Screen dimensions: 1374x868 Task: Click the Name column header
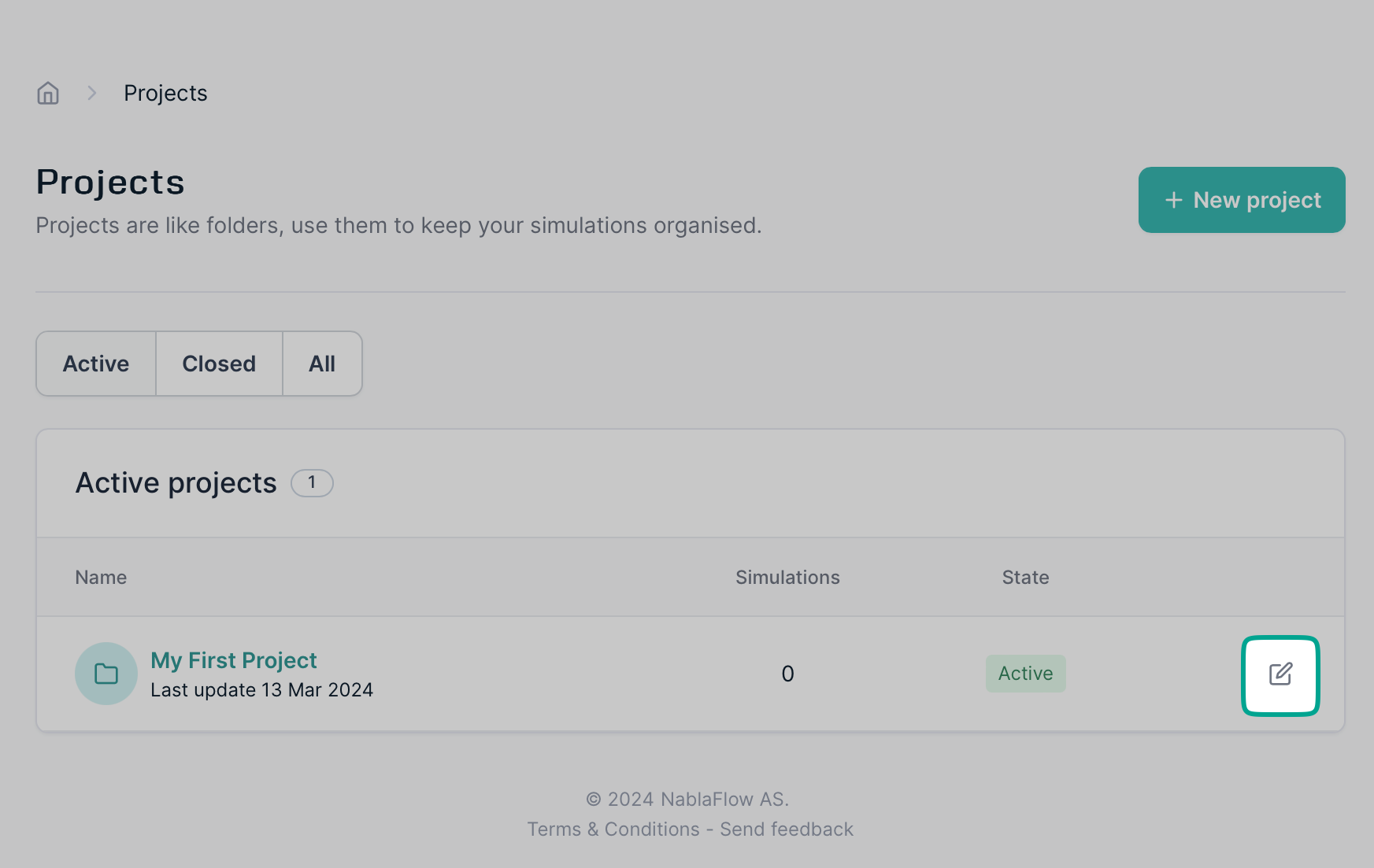(101, 578)
